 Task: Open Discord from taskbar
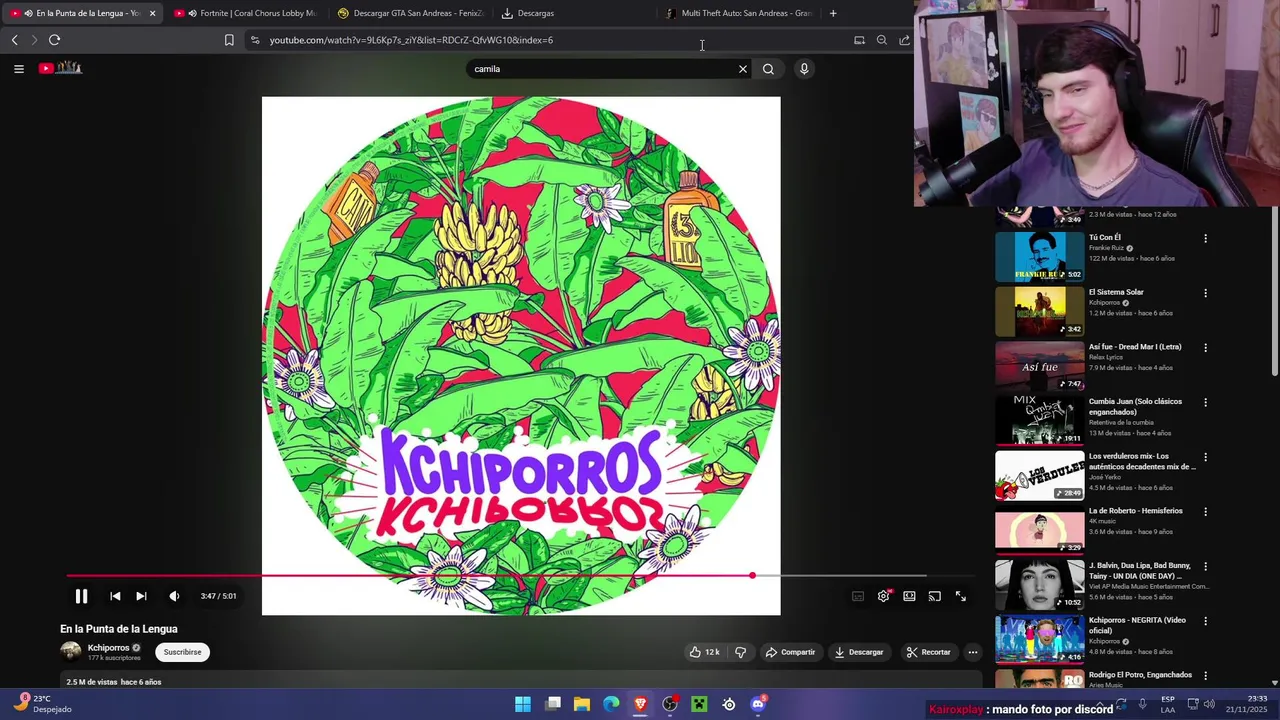pos(758,704)
